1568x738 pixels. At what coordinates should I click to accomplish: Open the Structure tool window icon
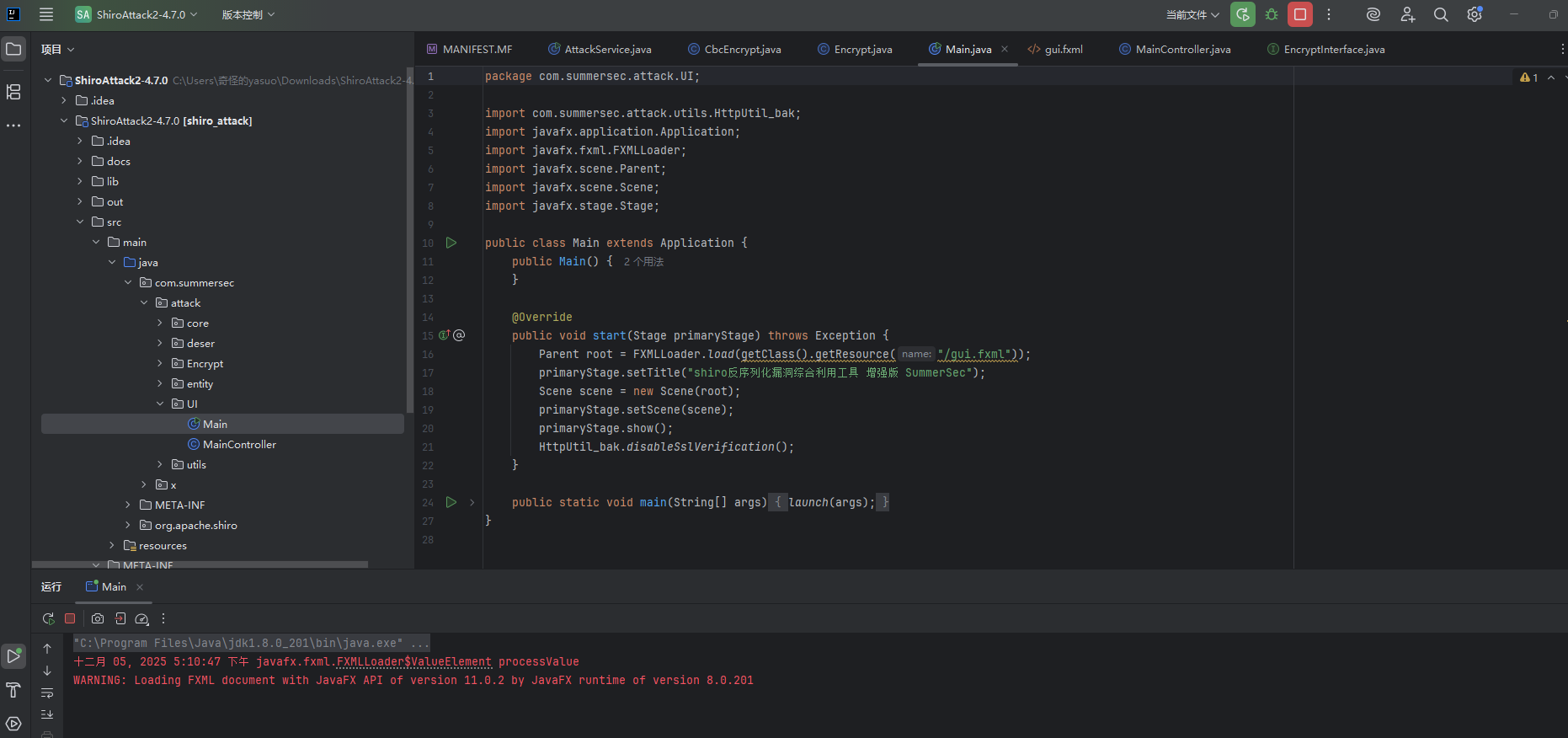(x=13, y=92)
